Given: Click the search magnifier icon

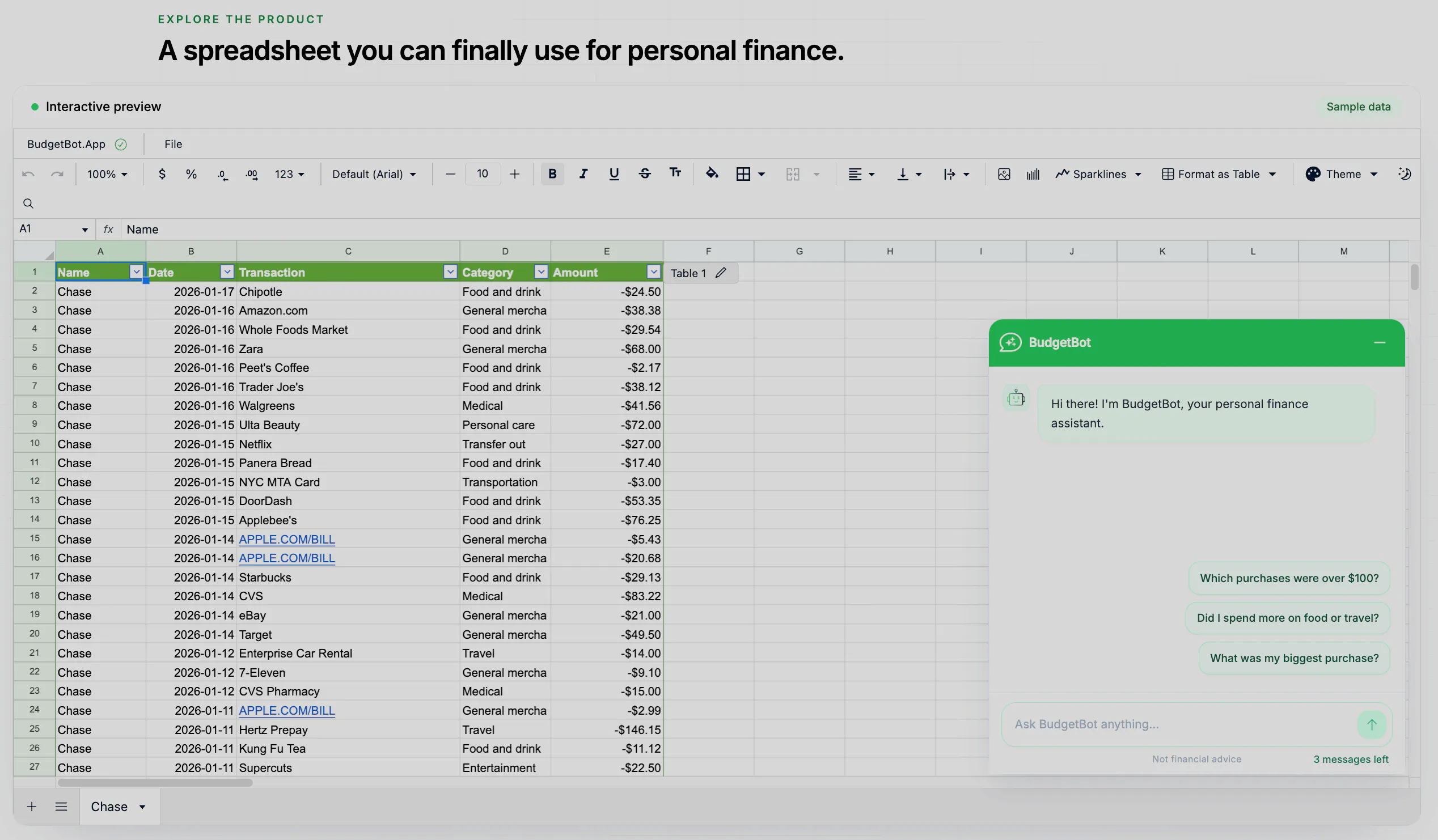Looking at the screenshot, I should (28, 203).
